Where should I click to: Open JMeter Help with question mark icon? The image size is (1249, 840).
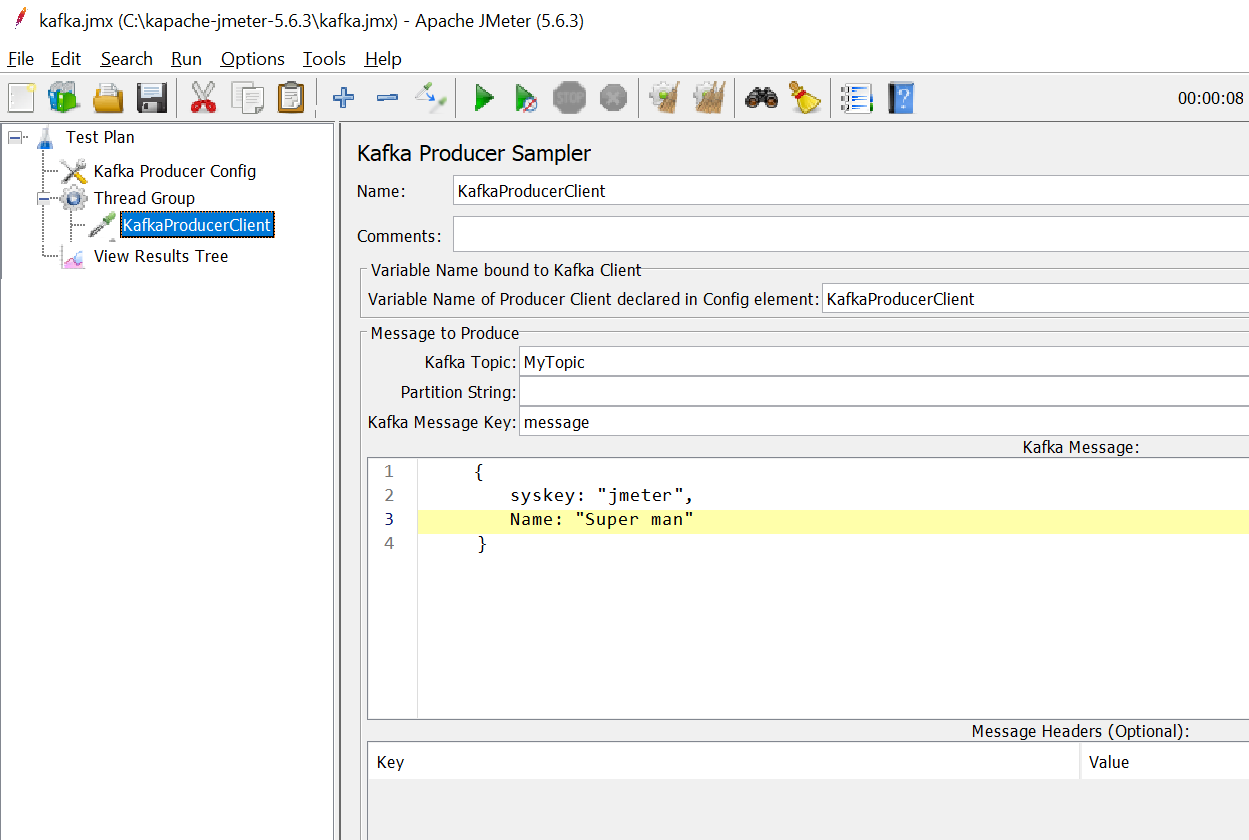tap(899, 97)
